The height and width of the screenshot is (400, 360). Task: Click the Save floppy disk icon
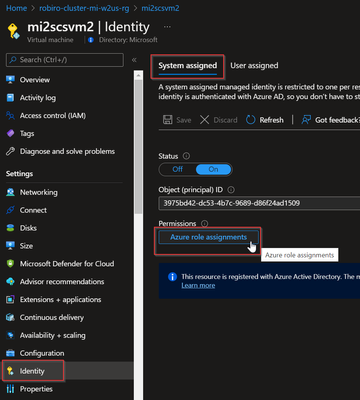(167, 120)
